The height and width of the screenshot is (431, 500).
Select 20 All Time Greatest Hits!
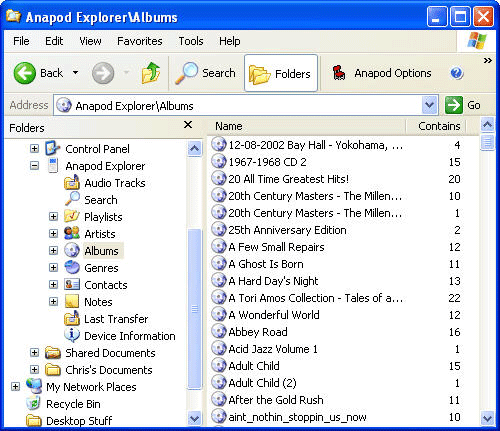click(x=289, y=179)
